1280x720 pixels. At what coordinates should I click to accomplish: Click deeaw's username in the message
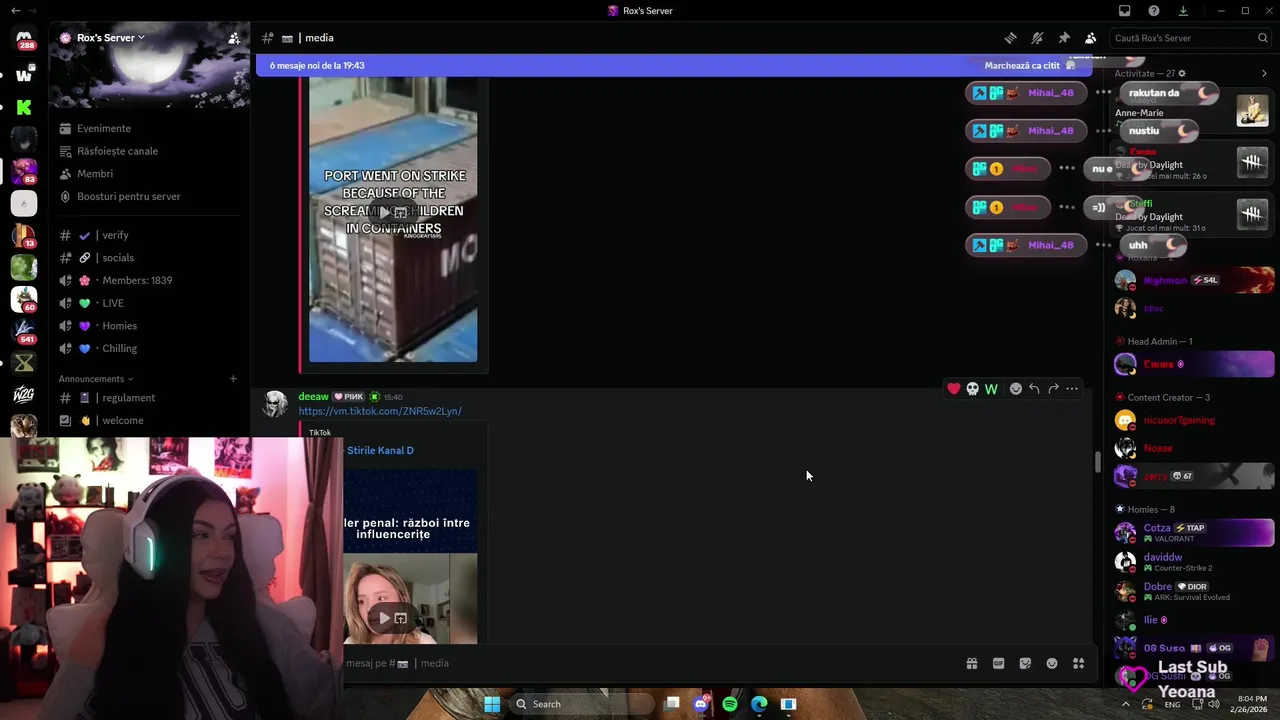point(313,397)
